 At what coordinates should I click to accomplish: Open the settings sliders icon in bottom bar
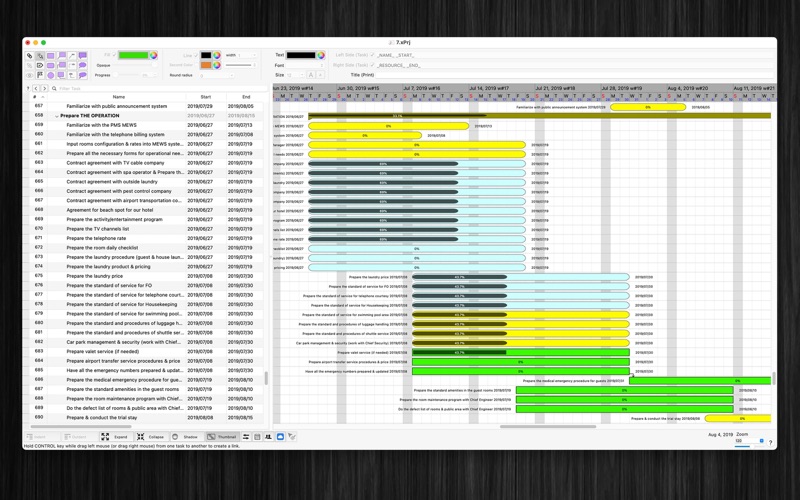tap(246, 437)
